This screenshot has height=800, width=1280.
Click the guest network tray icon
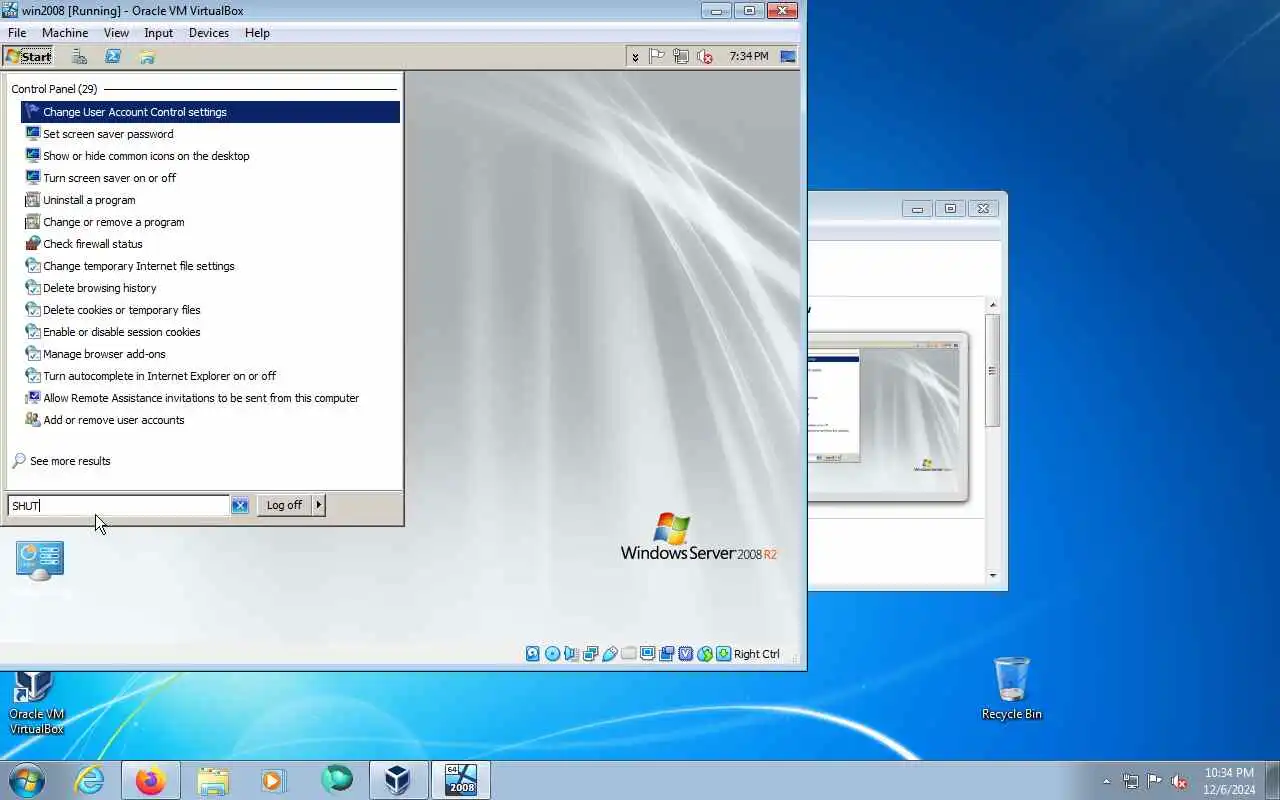pyautogui.click(x=681, y=57)
